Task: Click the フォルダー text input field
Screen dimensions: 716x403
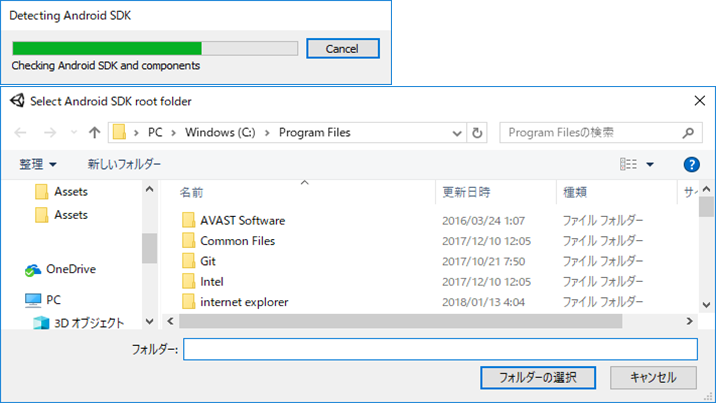Action: click(x=440, y=349)
